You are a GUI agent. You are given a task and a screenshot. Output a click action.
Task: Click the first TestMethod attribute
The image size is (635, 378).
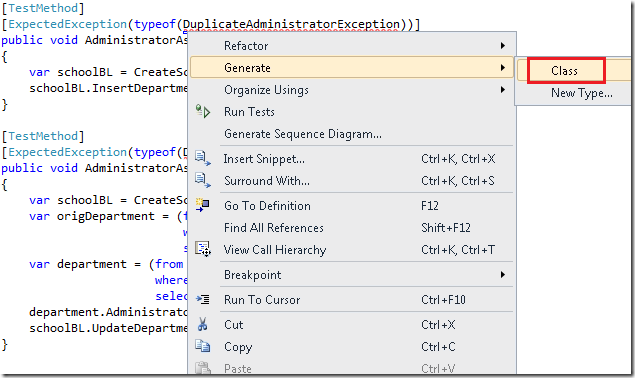(43, 8)
